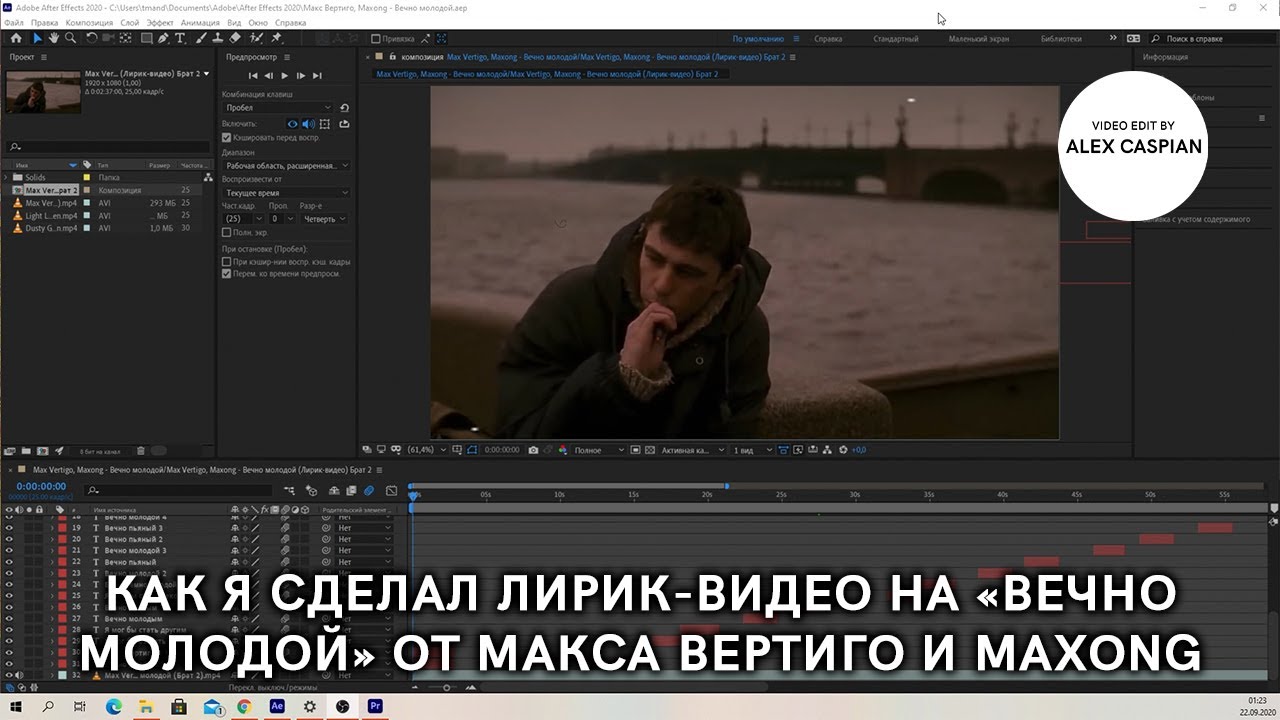Open the 'Эффект' menu

tap(160, 22)
